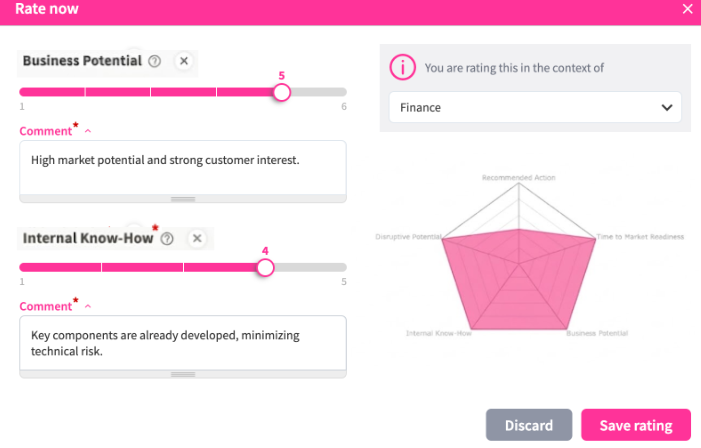Remove the Business Potential rating with X
Screen dimensions: 701x448
pos(184,61)
